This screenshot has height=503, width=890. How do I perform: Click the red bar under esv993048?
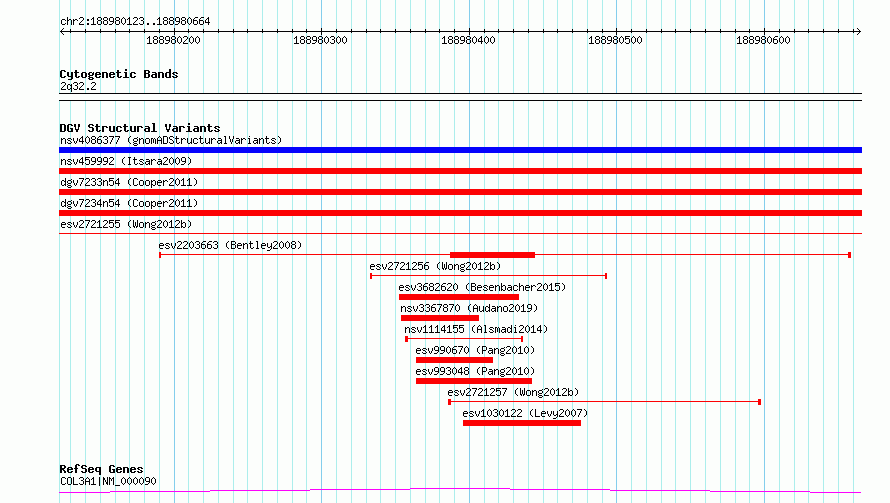tap(474, 381)
